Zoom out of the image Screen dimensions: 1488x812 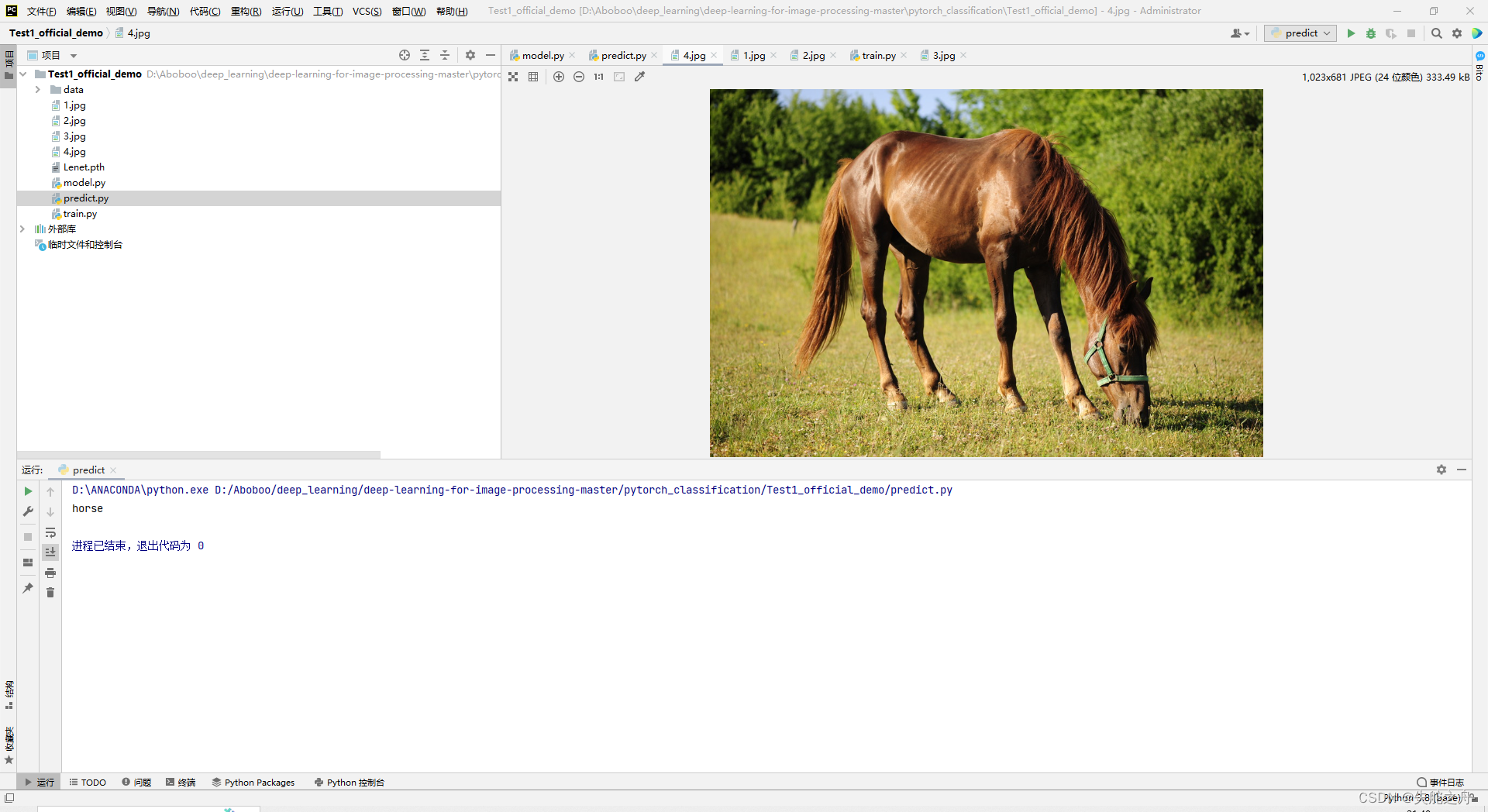point(579,77)
